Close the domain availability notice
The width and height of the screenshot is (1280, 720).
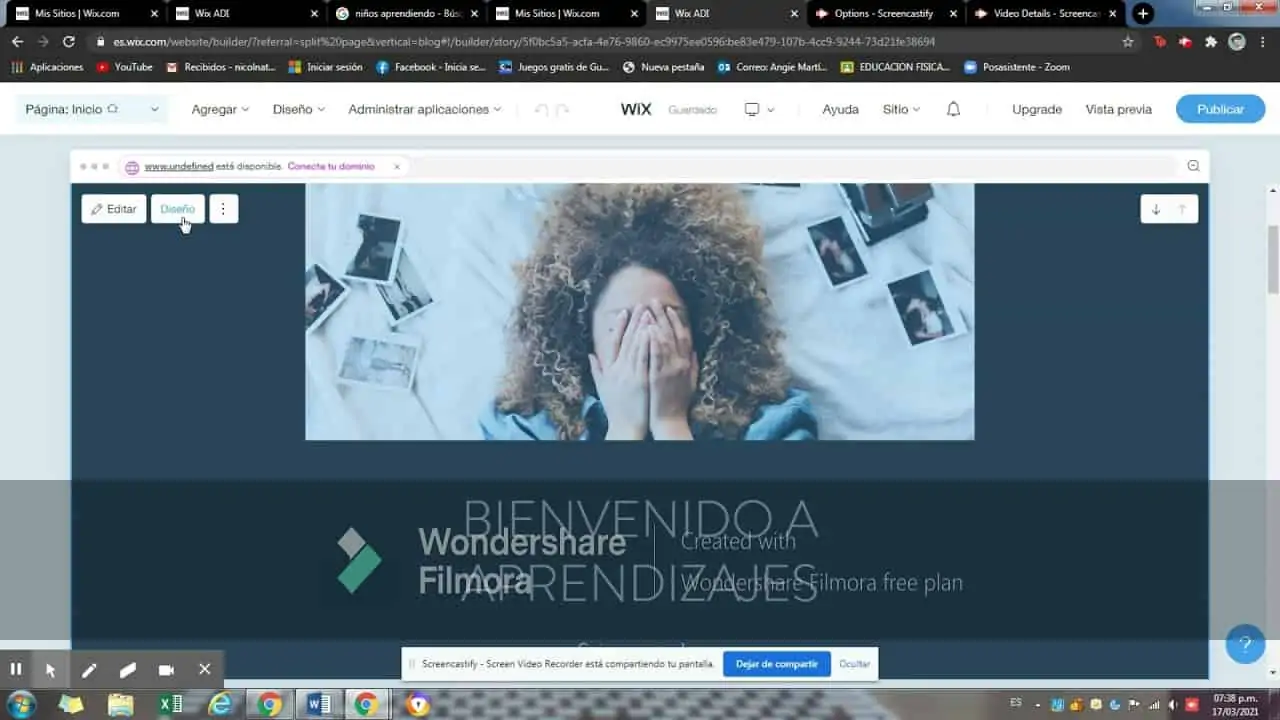[397, 167]
